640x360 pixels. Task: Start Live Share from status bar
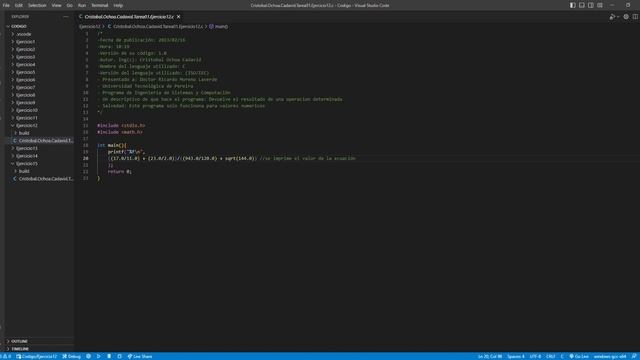[140, 356]
